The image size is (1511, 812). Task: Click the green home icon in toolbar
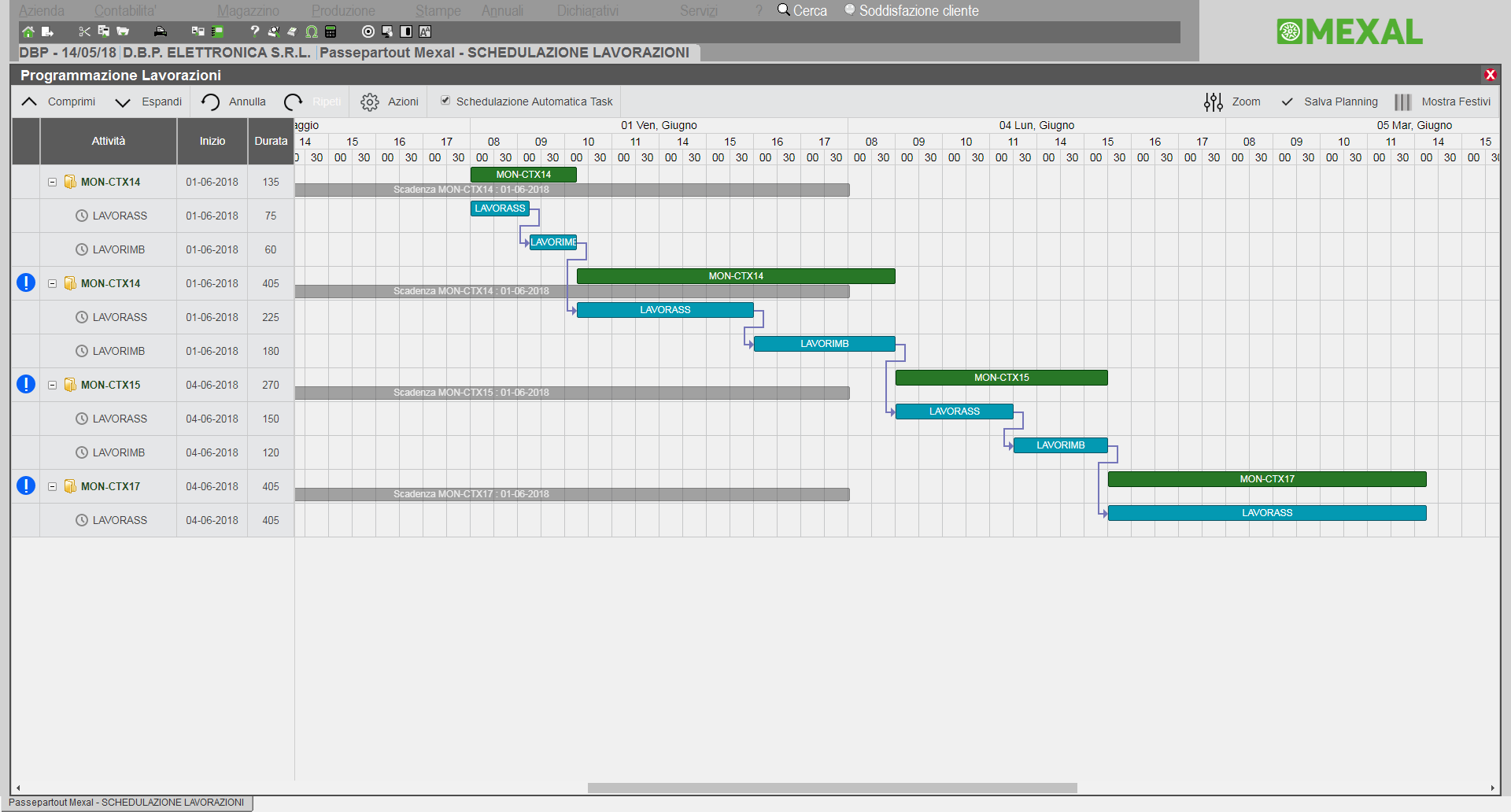point(28,31)
